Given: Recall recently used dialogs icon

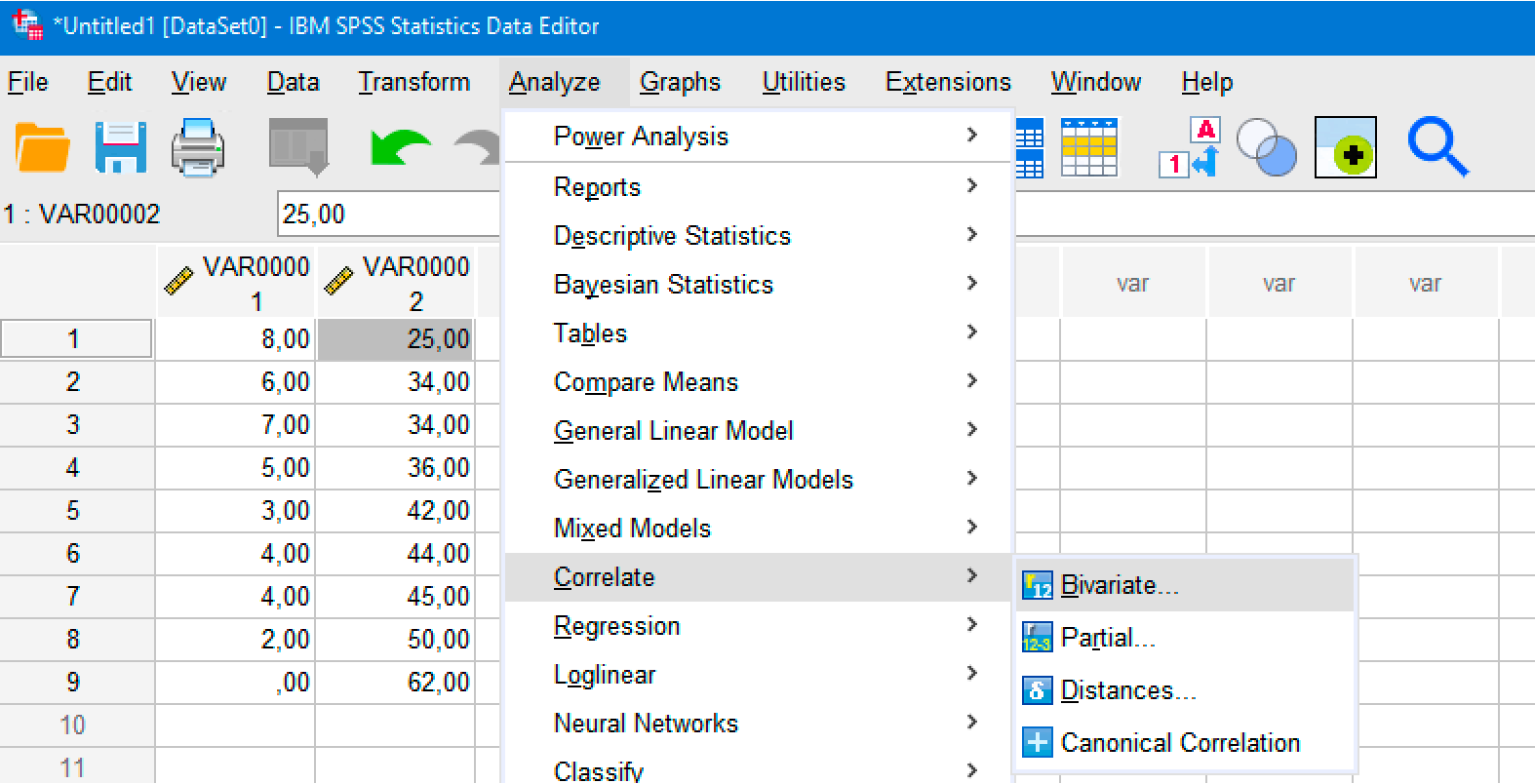Looking at the screenshot, I should coord(298,147).
